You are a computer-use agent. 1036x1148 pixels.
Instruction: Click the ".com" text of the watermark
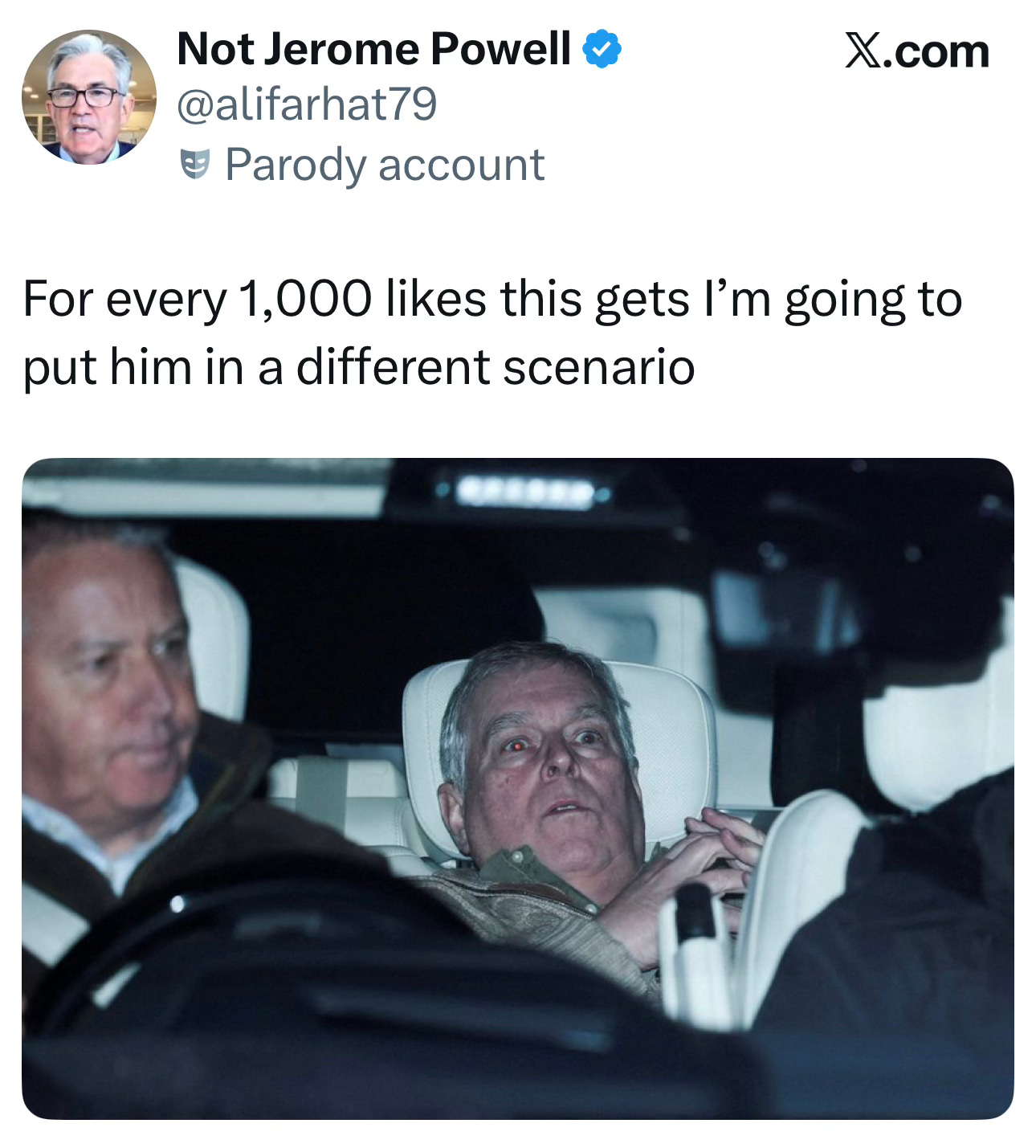pyautogui.click(x=936, y=52)
